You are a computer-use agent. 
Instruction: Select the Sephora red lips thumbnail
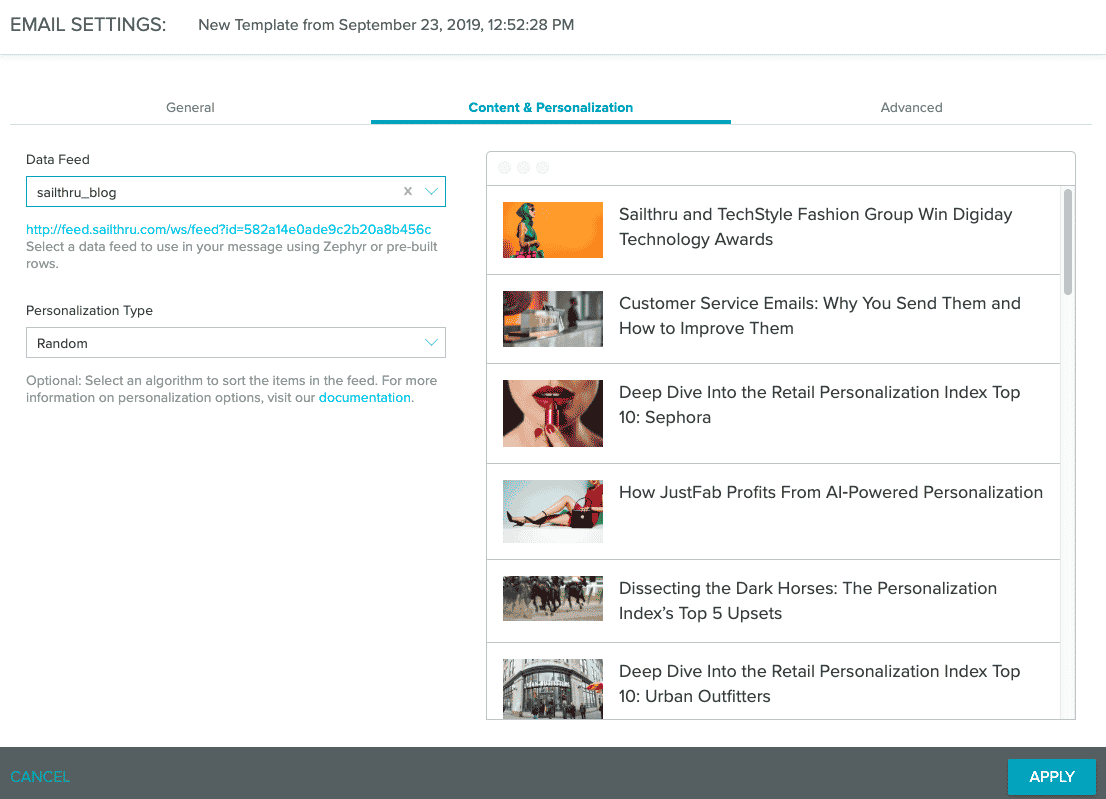click(x=552, y=412)
